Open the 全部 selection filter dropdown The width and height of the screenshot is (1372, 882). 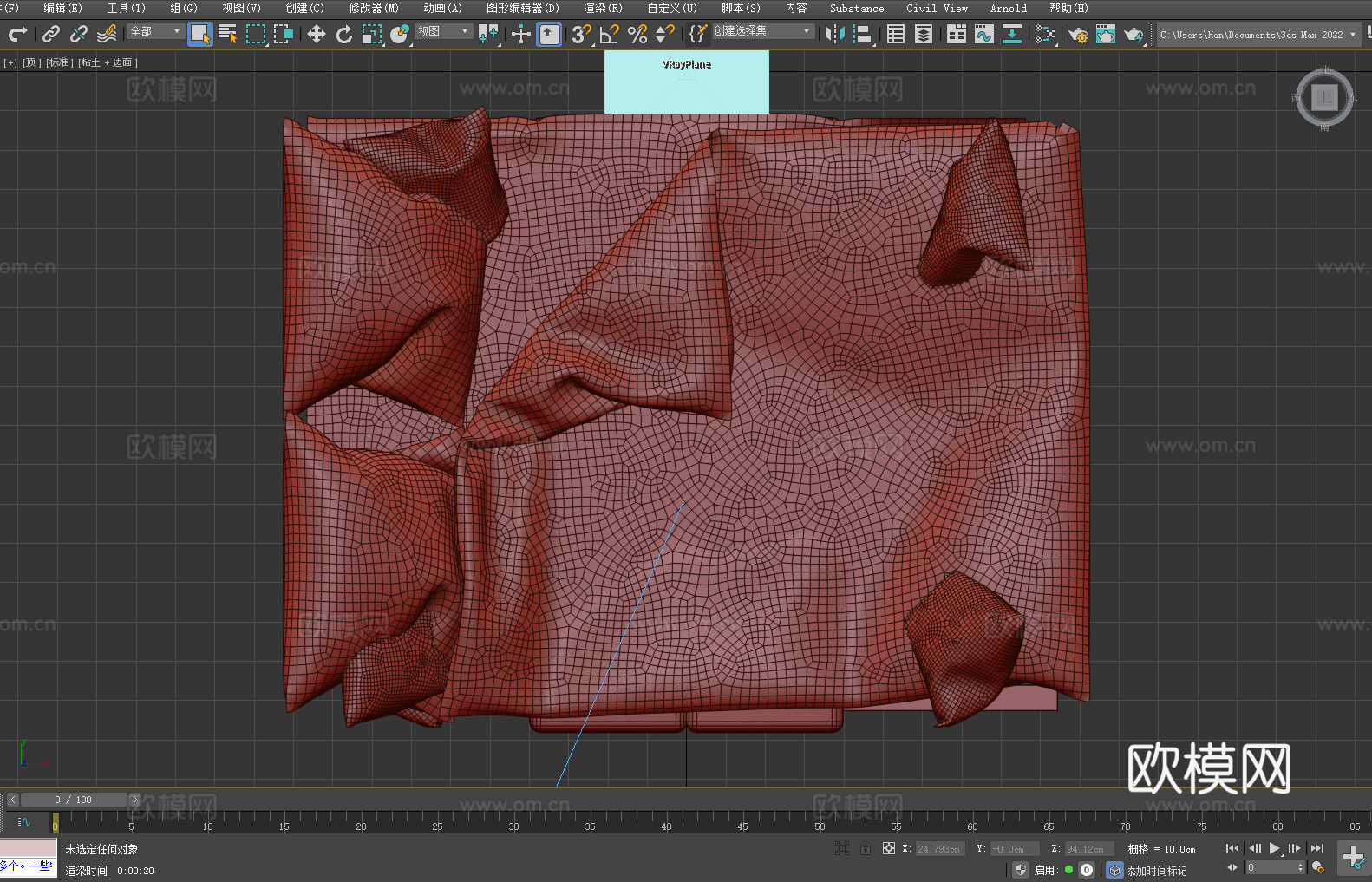click(x=155, y=31)
